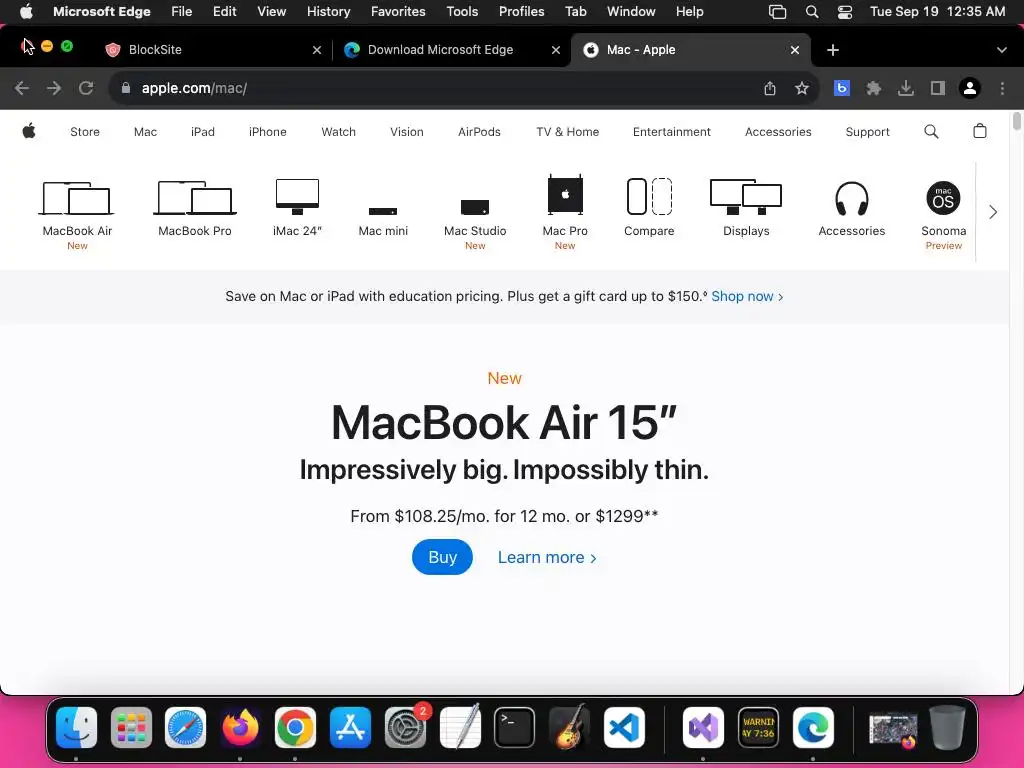Close the BlockSite tab
Image resolution: width=1024 pixels, height=768 pixels.
click(x=317, y=50)
